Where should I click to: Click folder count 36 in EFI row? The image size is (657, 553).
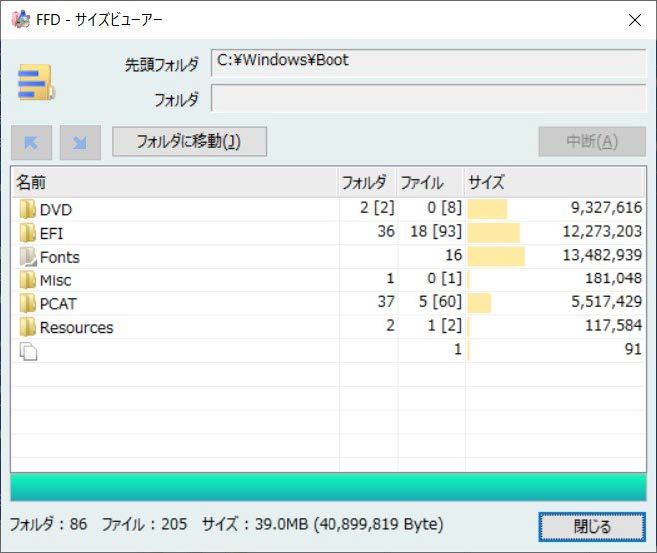(386, 231)
